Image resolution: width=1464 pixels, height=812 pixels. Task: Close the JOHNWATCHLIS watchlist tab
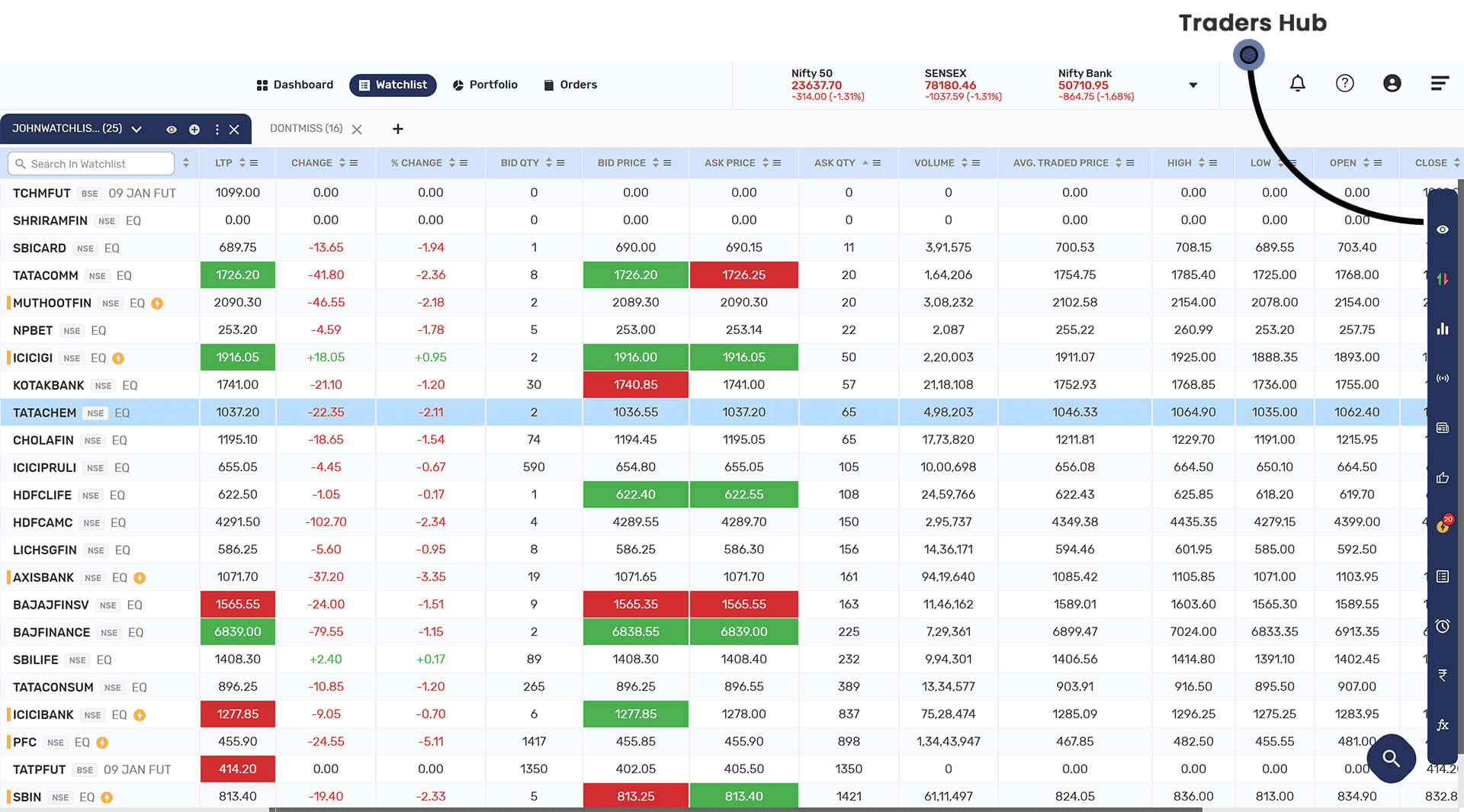[234, 130]
